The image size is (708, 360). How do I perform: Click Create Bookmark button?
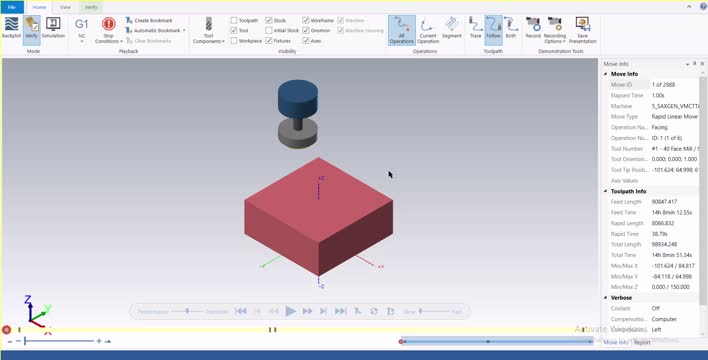[149, 20]
